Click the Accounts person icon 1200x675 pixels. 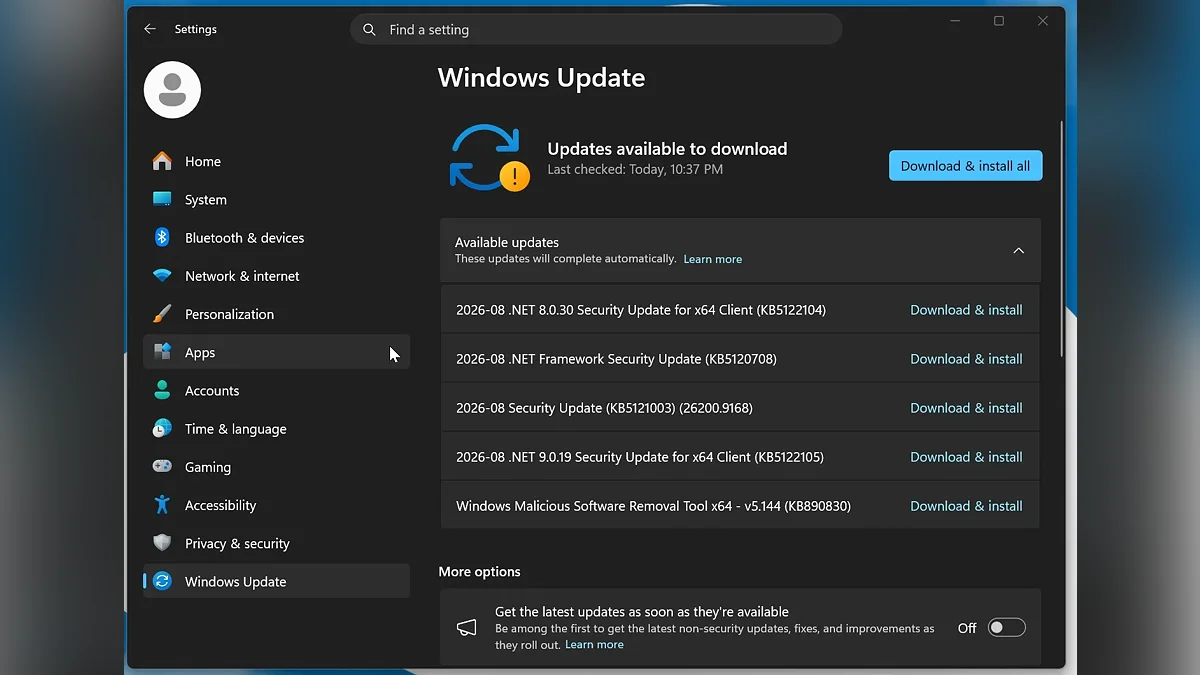pyautogui.click(x=162, y=390)
